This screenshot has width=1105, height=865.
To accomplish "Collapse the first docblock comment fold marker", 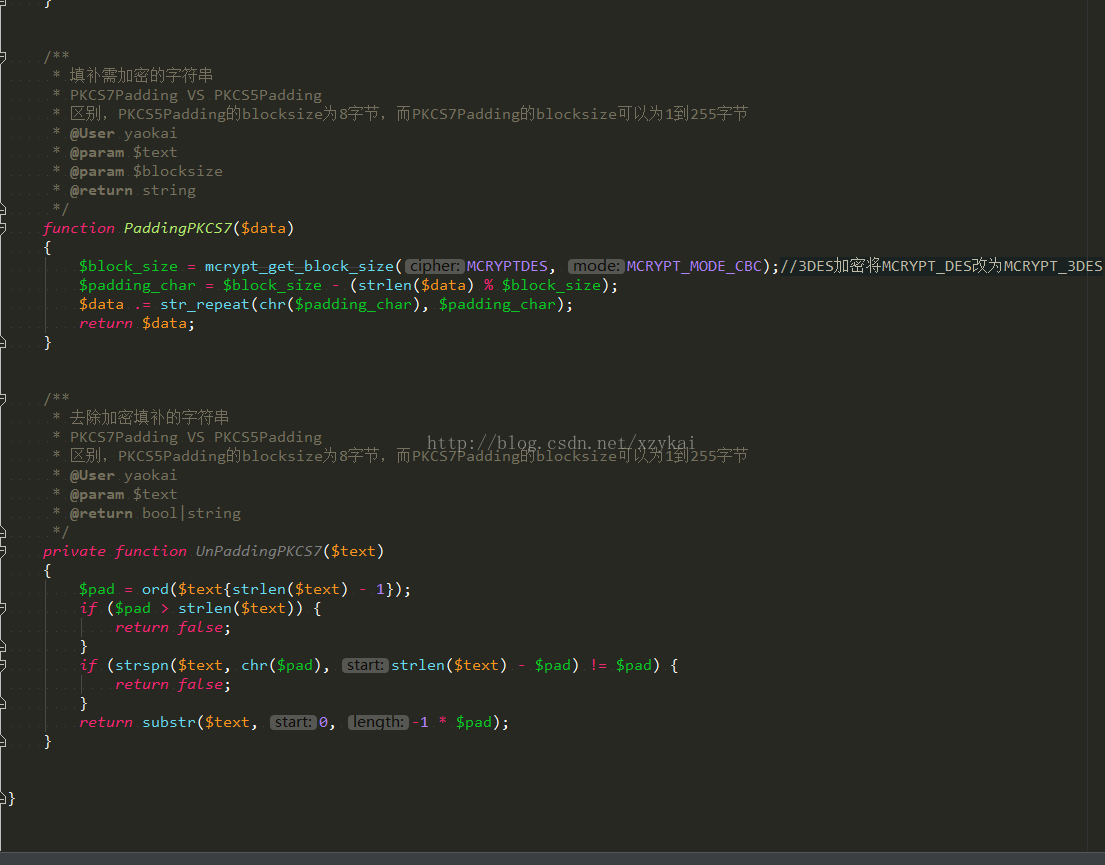I will (x=3, y=56).
